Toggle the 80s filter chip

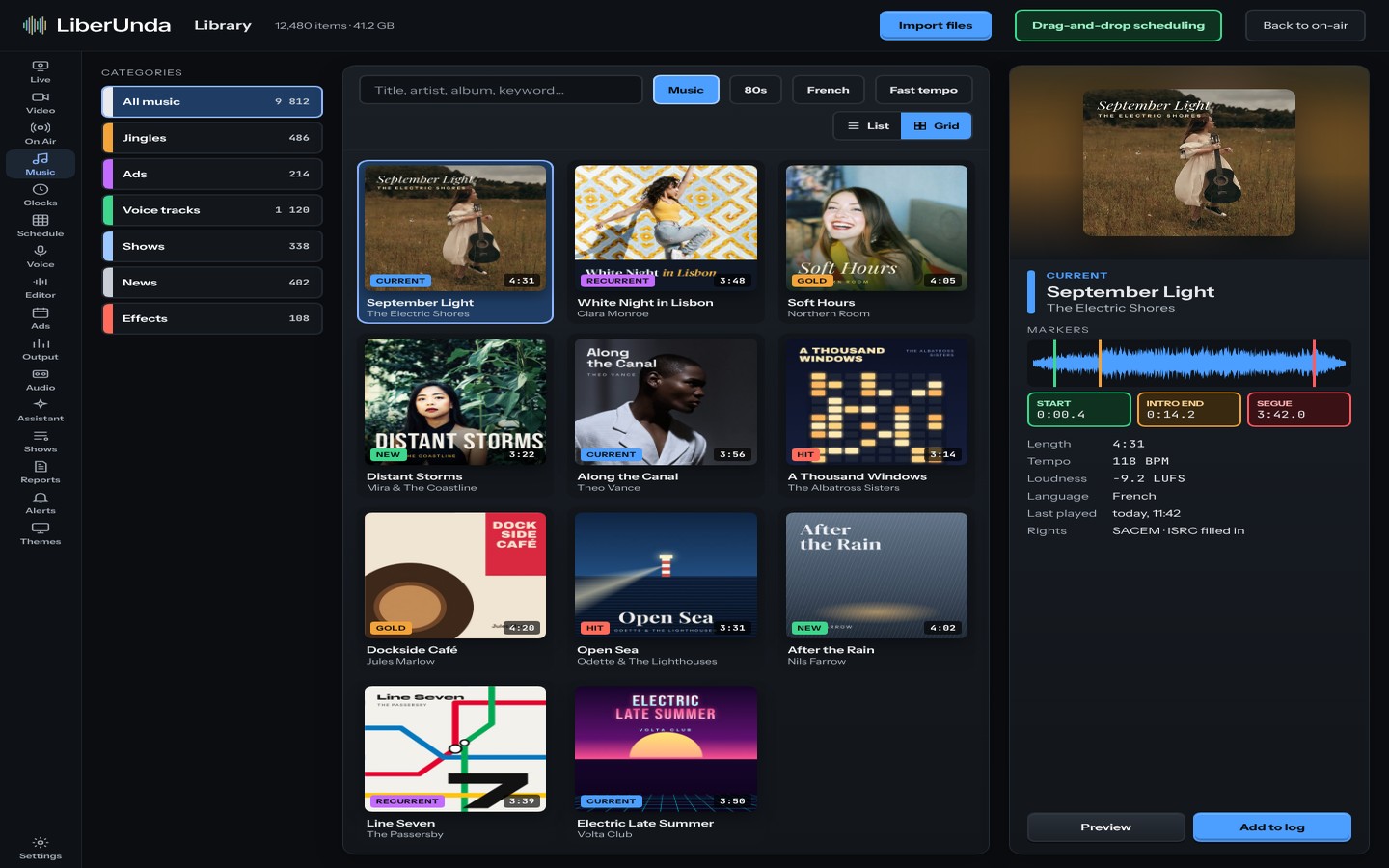755,90
